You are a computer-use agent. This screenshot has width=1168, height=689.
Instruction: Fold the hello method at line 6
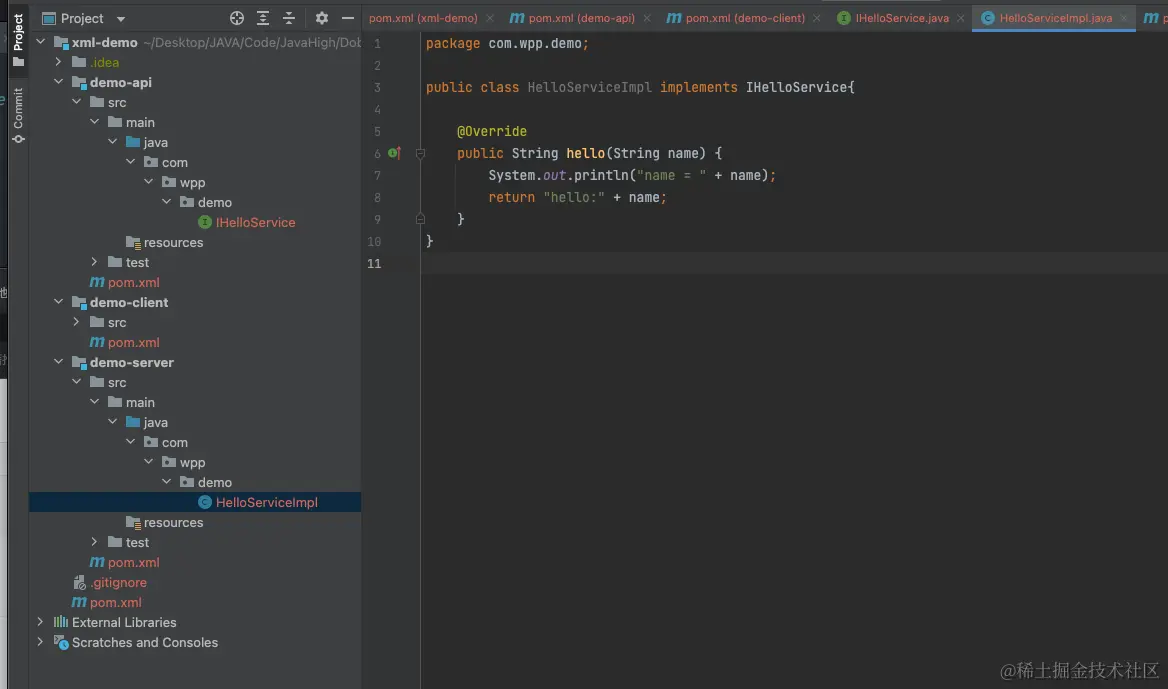pyautogui.click(x=421, y=153)
